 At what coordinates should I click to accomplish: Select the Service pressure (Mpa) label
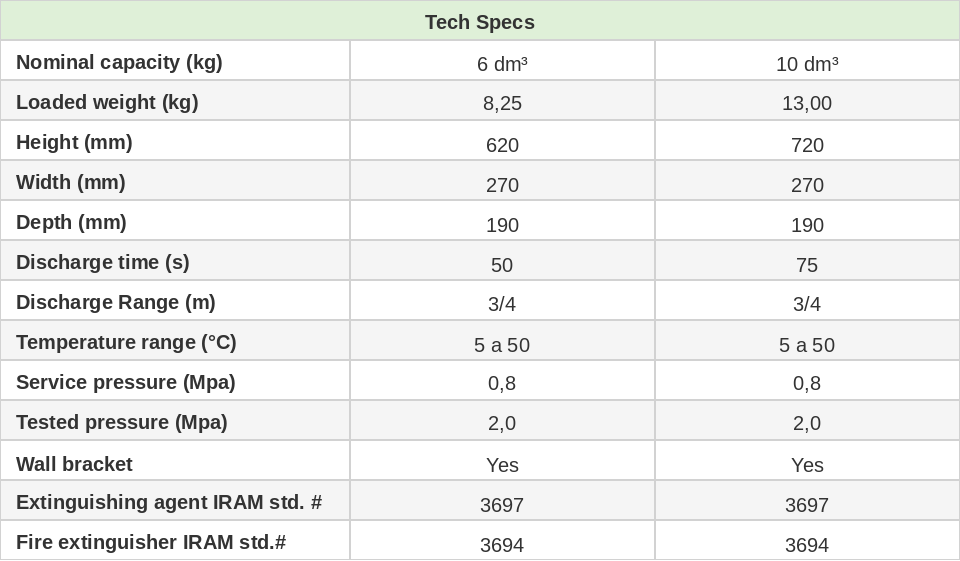point(126,382)
